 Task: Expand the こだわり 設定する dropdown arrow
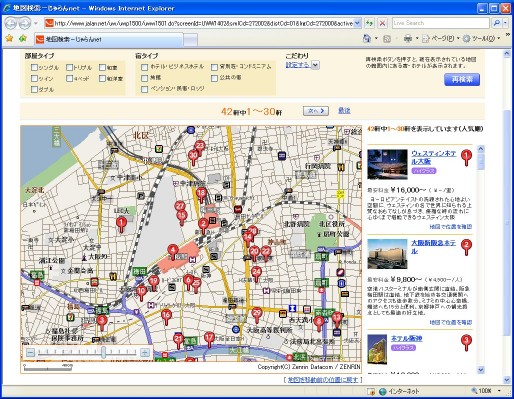[x=315, y=65]
